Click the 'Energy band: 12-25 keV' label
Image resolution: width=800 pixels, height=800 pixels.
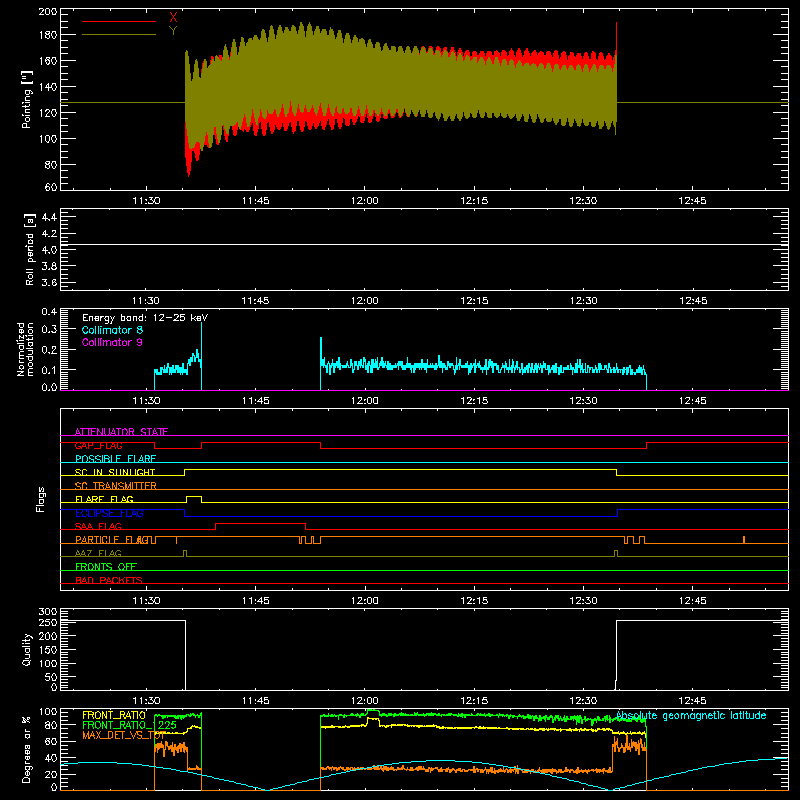[145, 318]
